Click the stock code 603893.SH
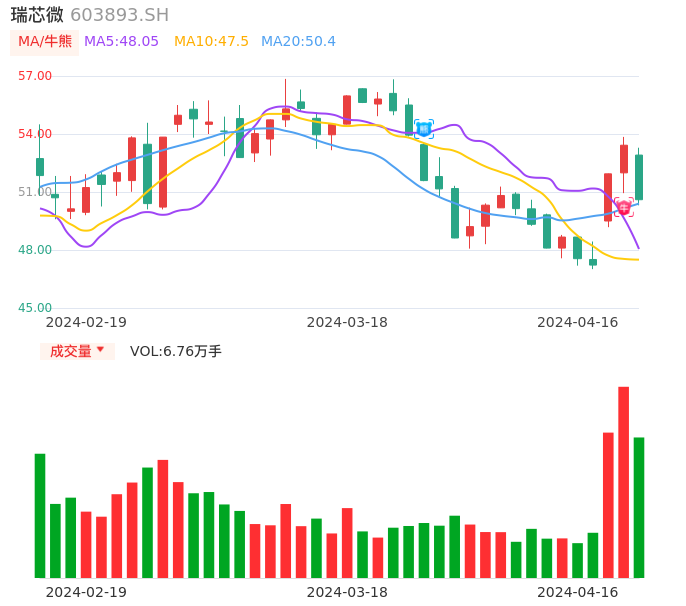The image size is (686, 606). pos(119,15)
